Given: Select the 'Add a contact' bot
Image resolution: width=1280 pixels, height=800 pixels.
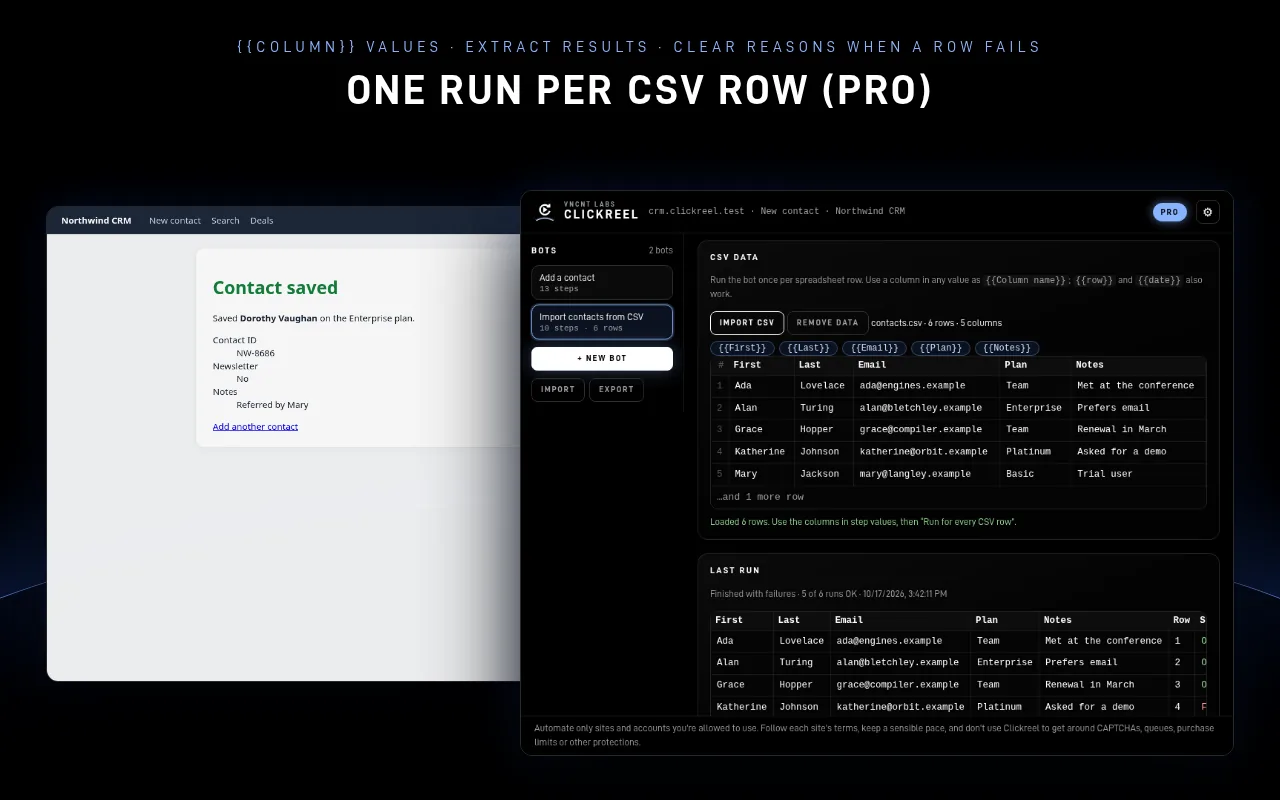Looking at the screenshot, I should (602, 282).
